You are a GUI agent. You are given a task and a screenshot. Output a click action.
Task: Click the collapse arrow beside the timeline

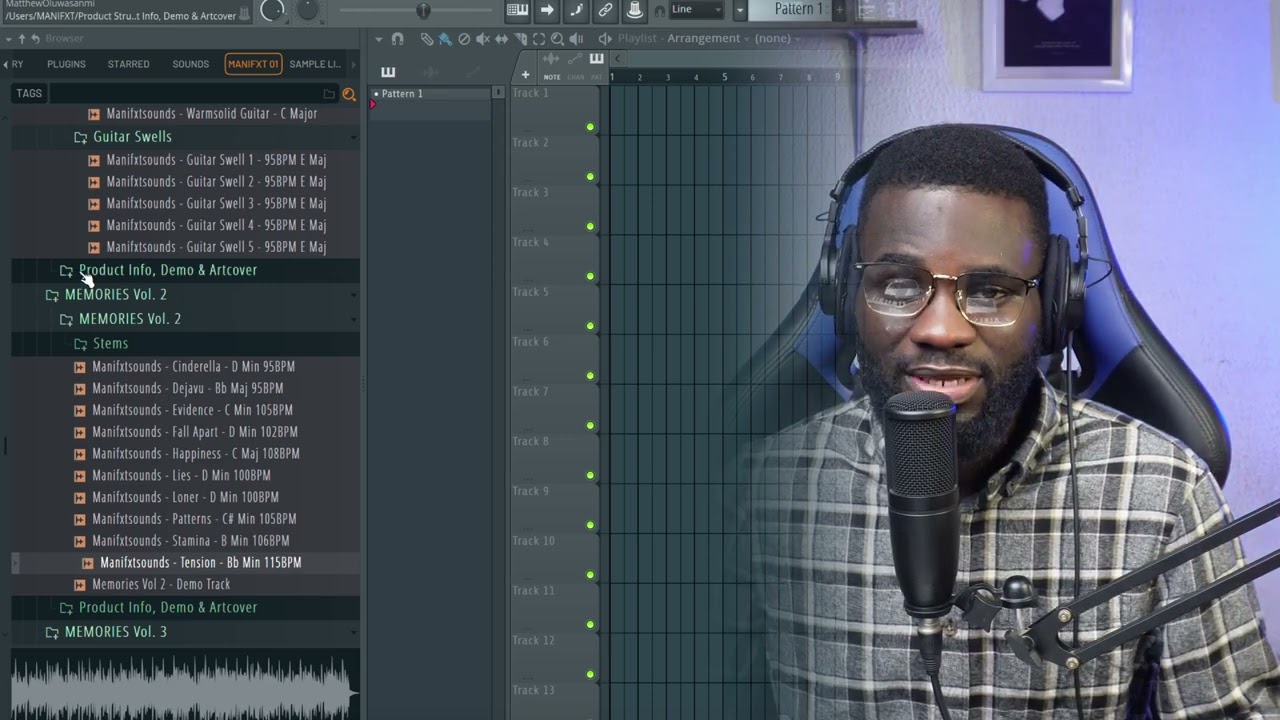pos(617,58)
